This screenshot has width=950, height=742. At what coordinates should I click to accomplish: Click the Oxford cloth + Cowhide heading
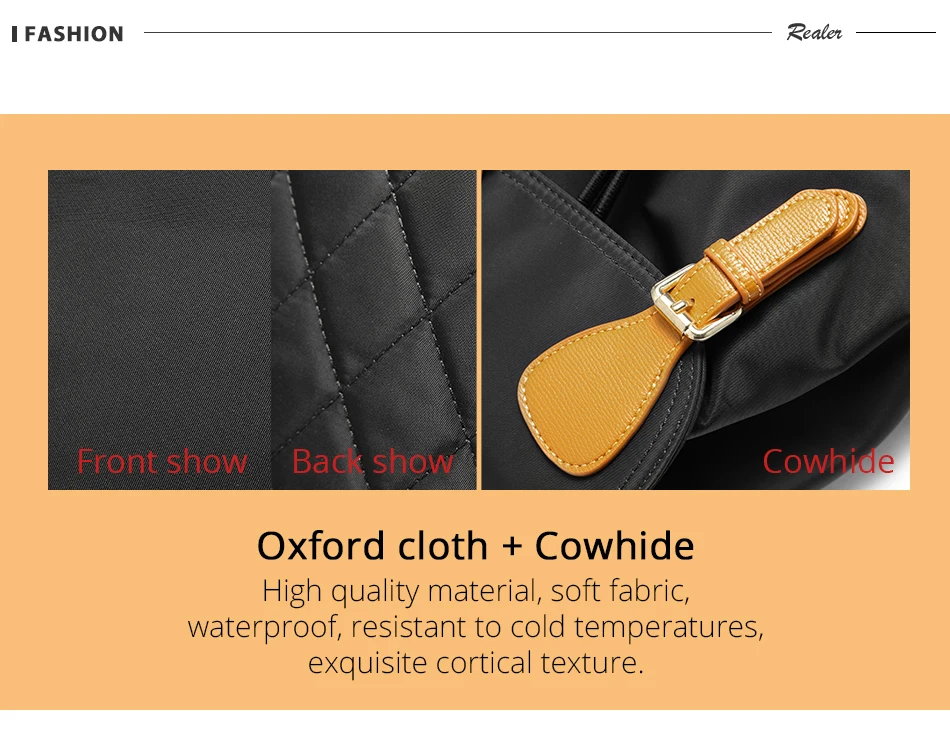coord(476,546)
